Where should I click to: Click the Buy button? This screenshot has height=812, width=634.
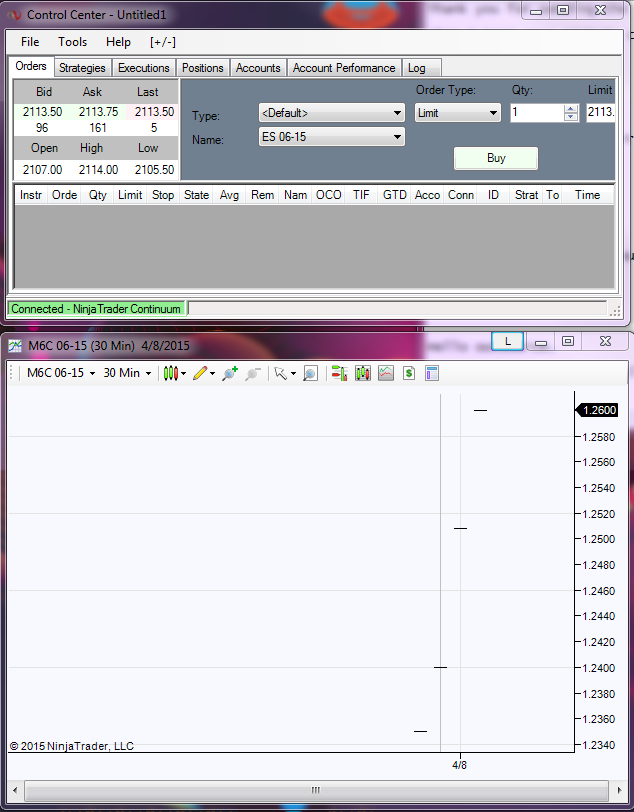[x=496, y=158]
